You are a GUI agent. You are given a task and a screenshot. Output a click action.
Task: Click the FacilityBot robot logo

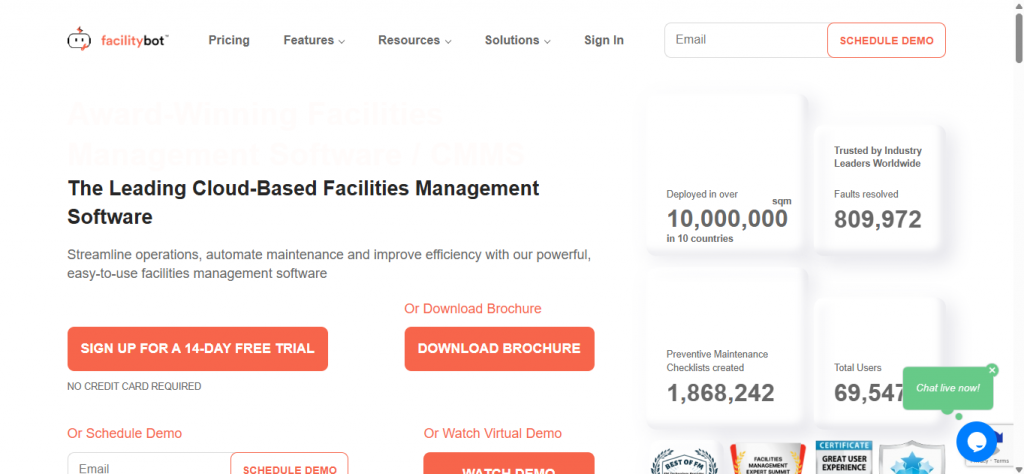pyautogui.click(x=80, y=41)
